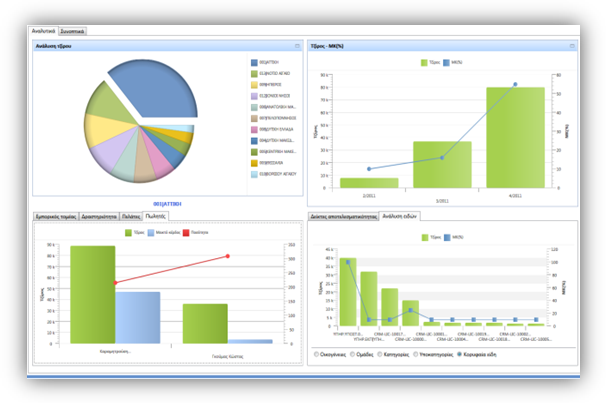Maximize the Ανάλυση τζίρου panel
The image size is (606, 403).
click(x=297, y=46)
